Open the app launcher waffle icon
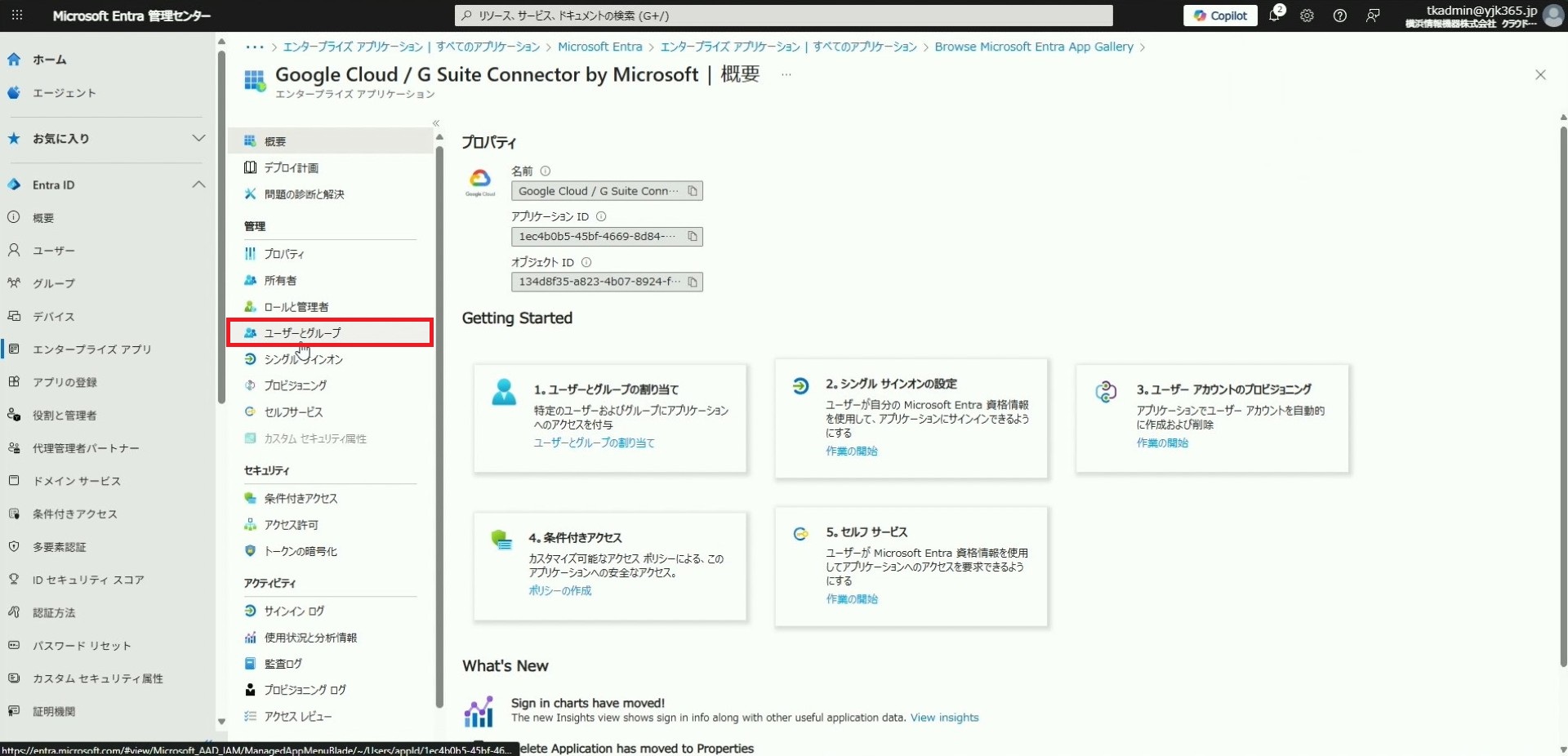This screenshot has width=1568, height=756. click(17, 16)
